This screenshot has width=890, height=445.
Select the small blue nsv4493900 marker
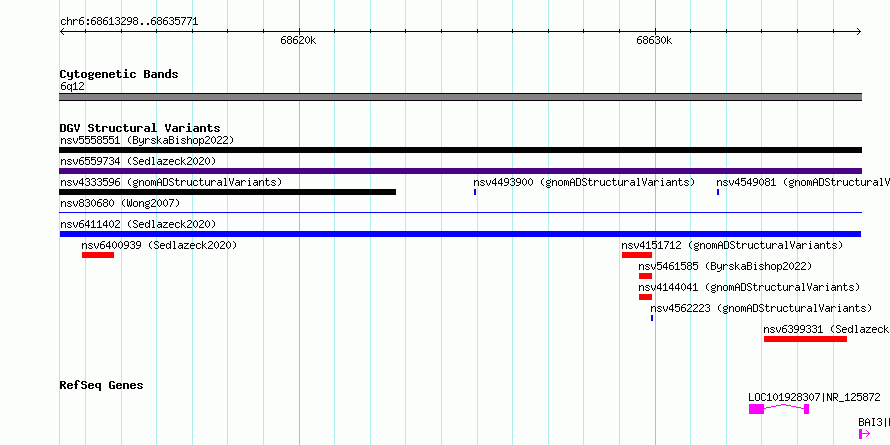coord(475,192)
